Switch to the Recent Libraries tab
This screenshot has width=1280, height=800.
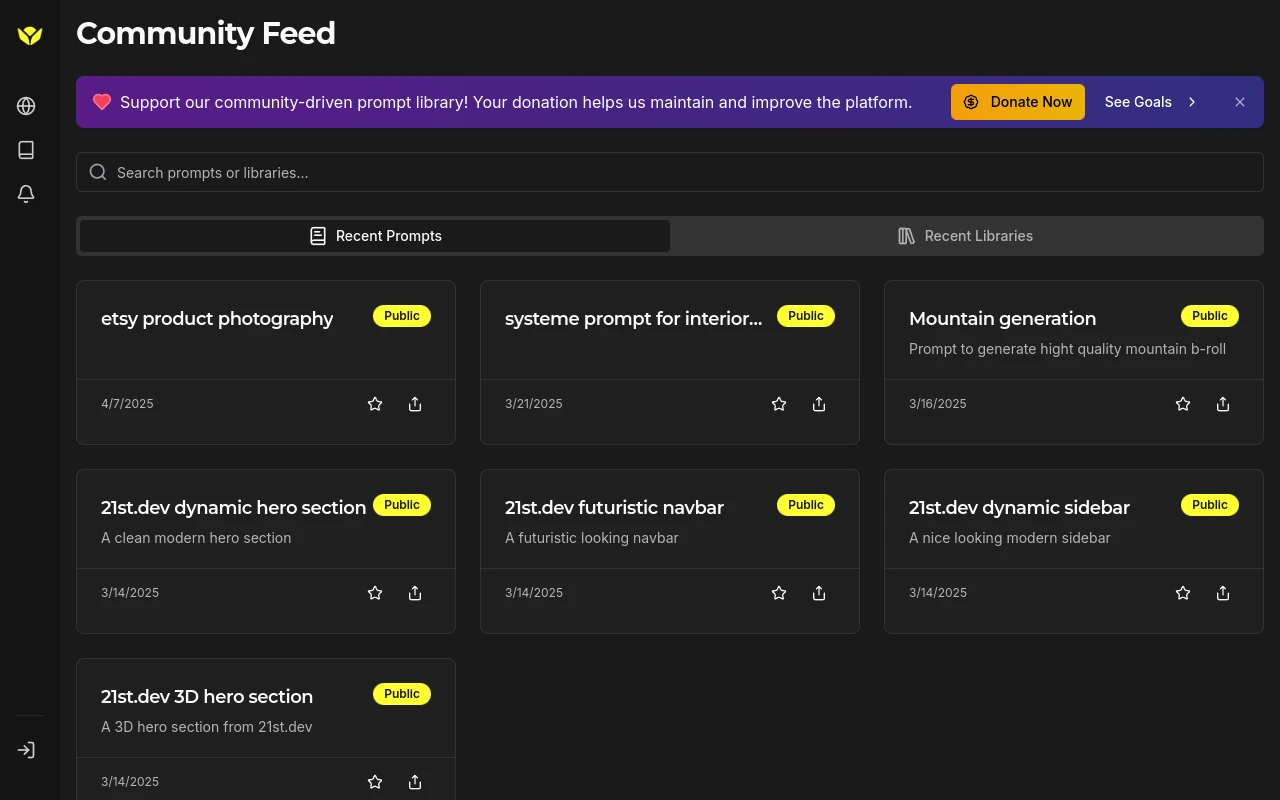(965, 236)
